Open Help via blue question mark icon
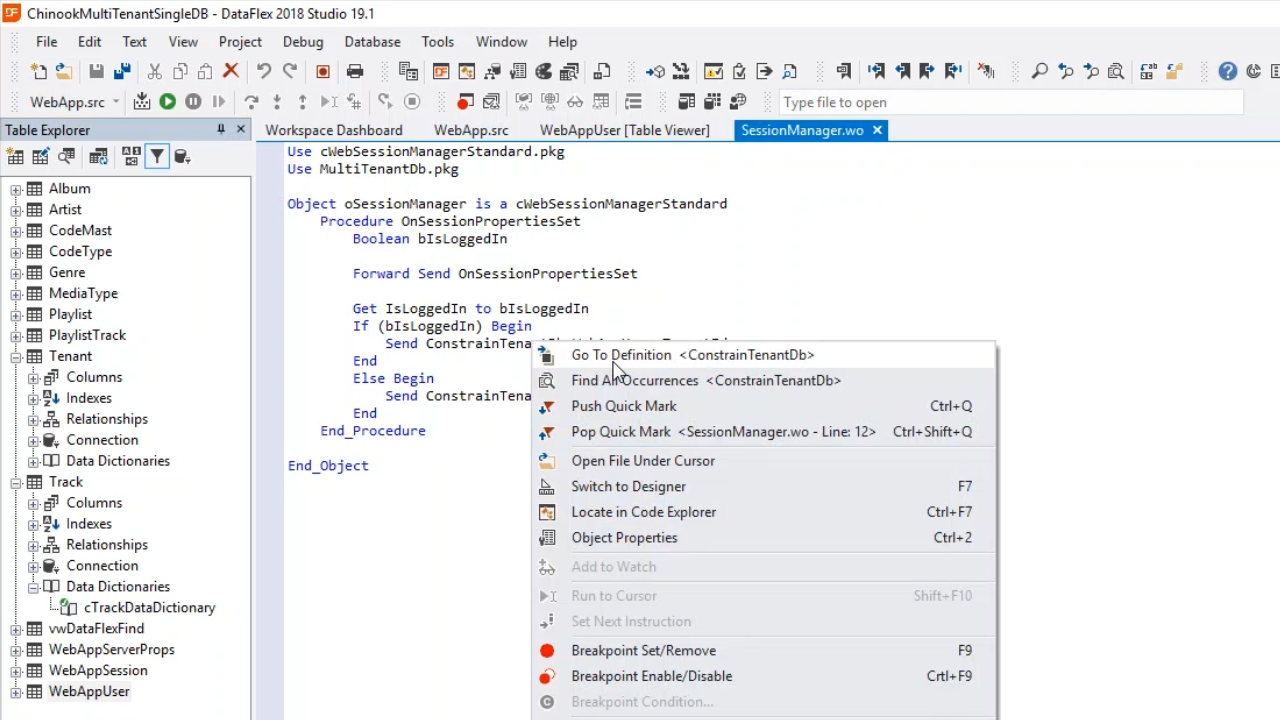The image size is (1280, 720). 1228,71
